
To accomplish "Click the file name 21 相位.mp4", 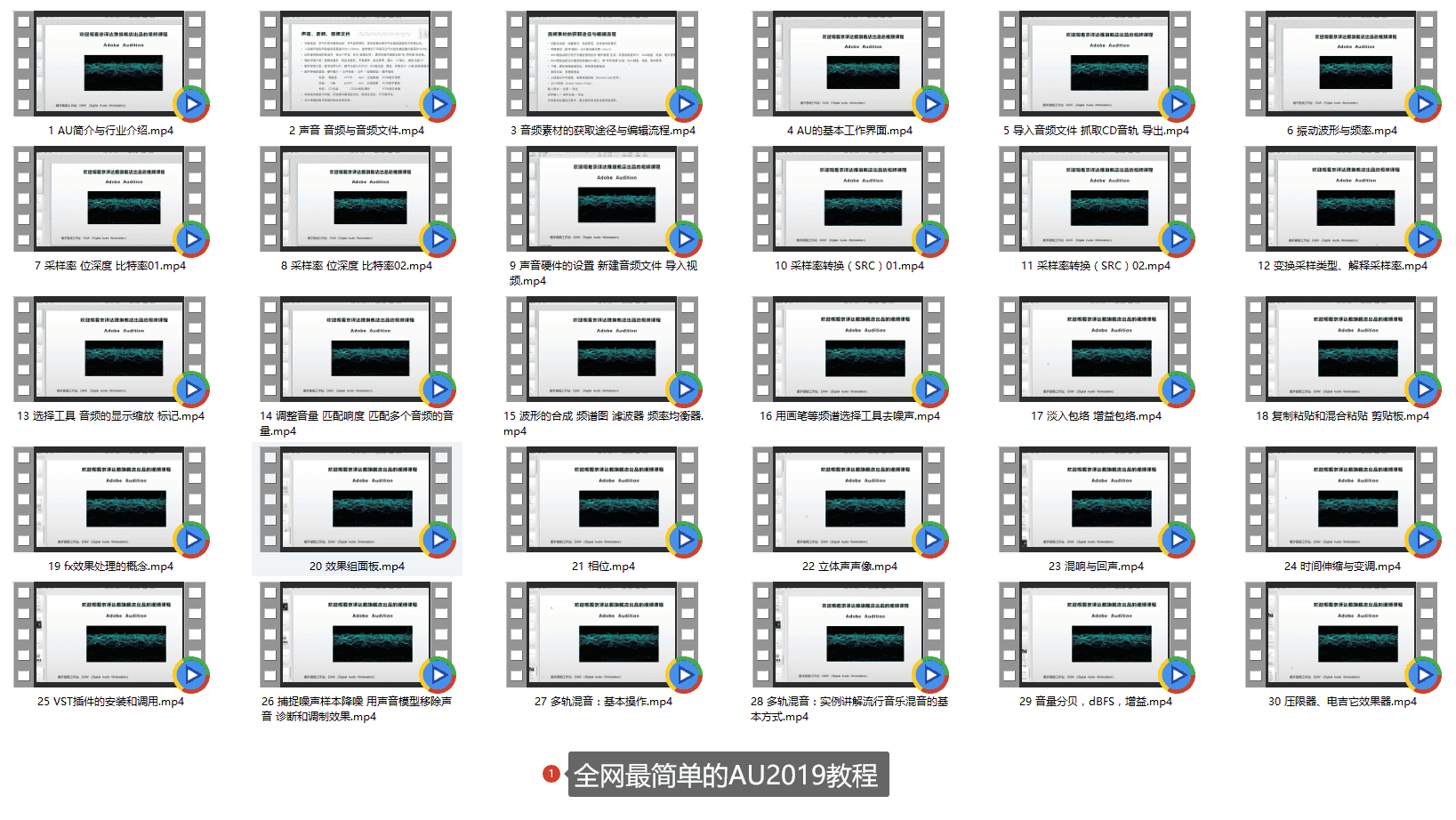I will [603, 566].
